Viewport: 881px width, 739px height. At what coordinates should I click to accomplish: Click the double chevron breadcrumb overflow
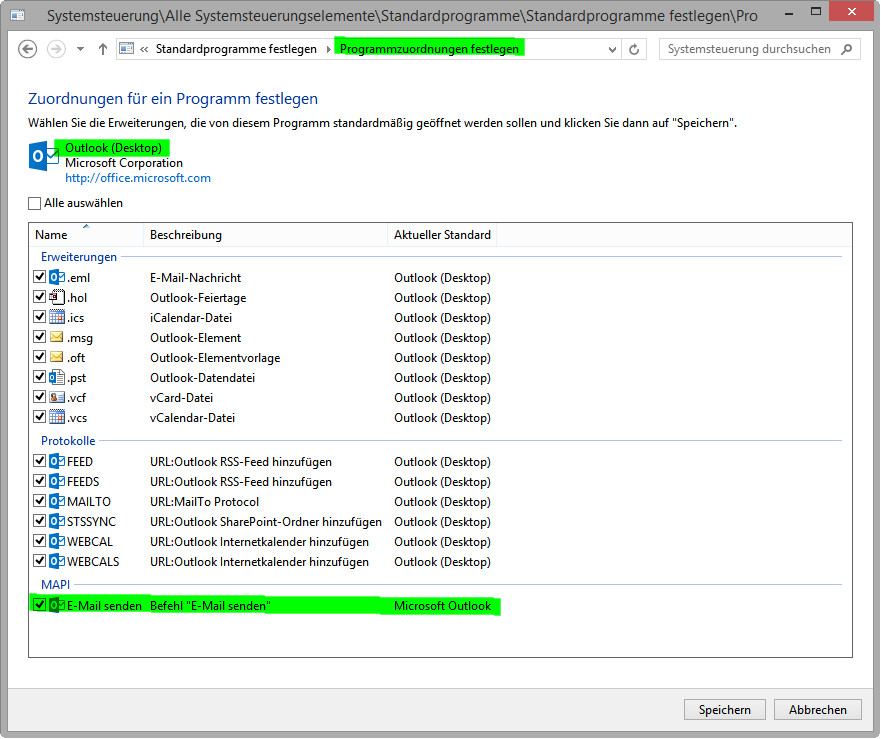[x=144, y=49]
